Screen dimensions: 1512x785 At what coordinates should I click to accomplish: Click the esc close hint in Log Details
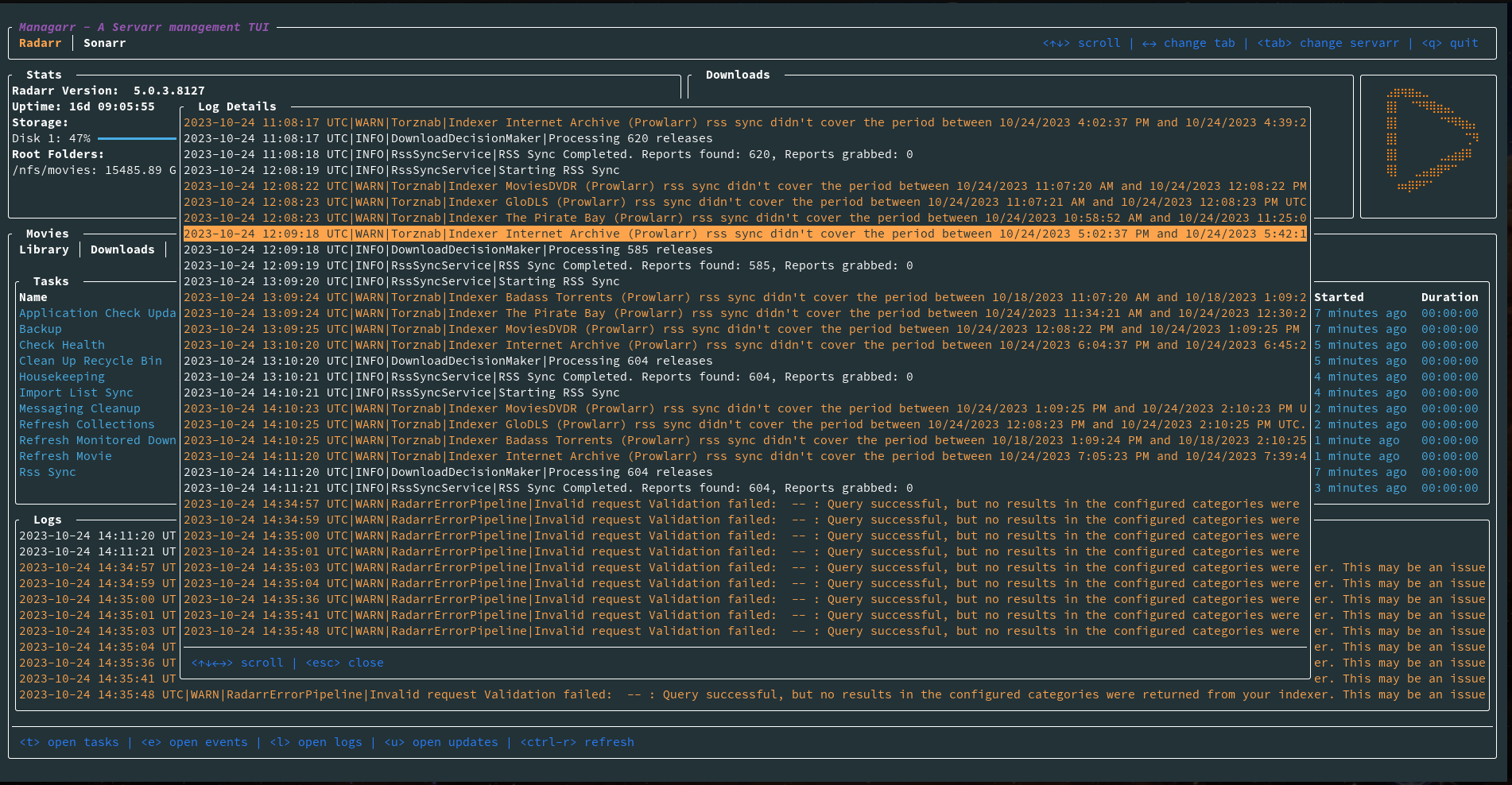[x=344, y=663]
